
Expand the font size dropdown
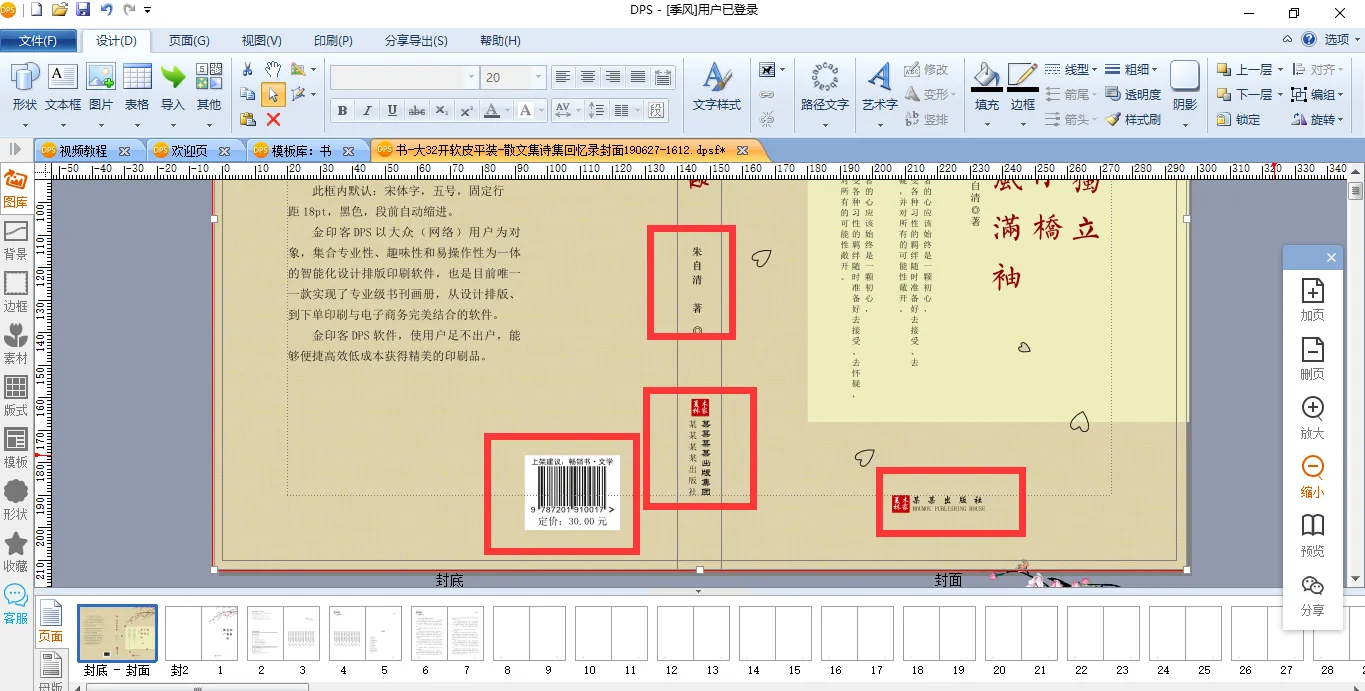click(x=539, y=77)
